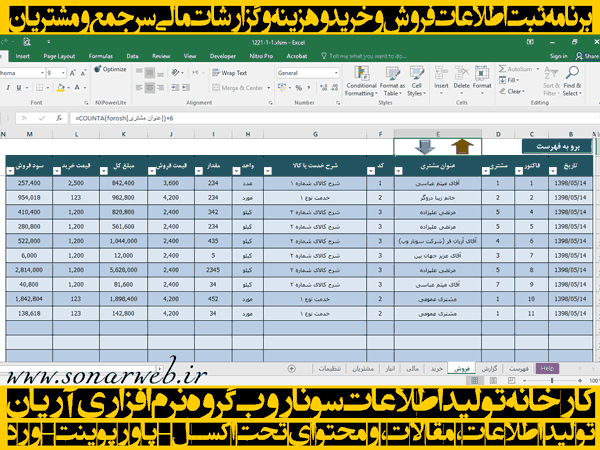
Task: Open the Developer ribbon tab
Action: pos(223,56)
